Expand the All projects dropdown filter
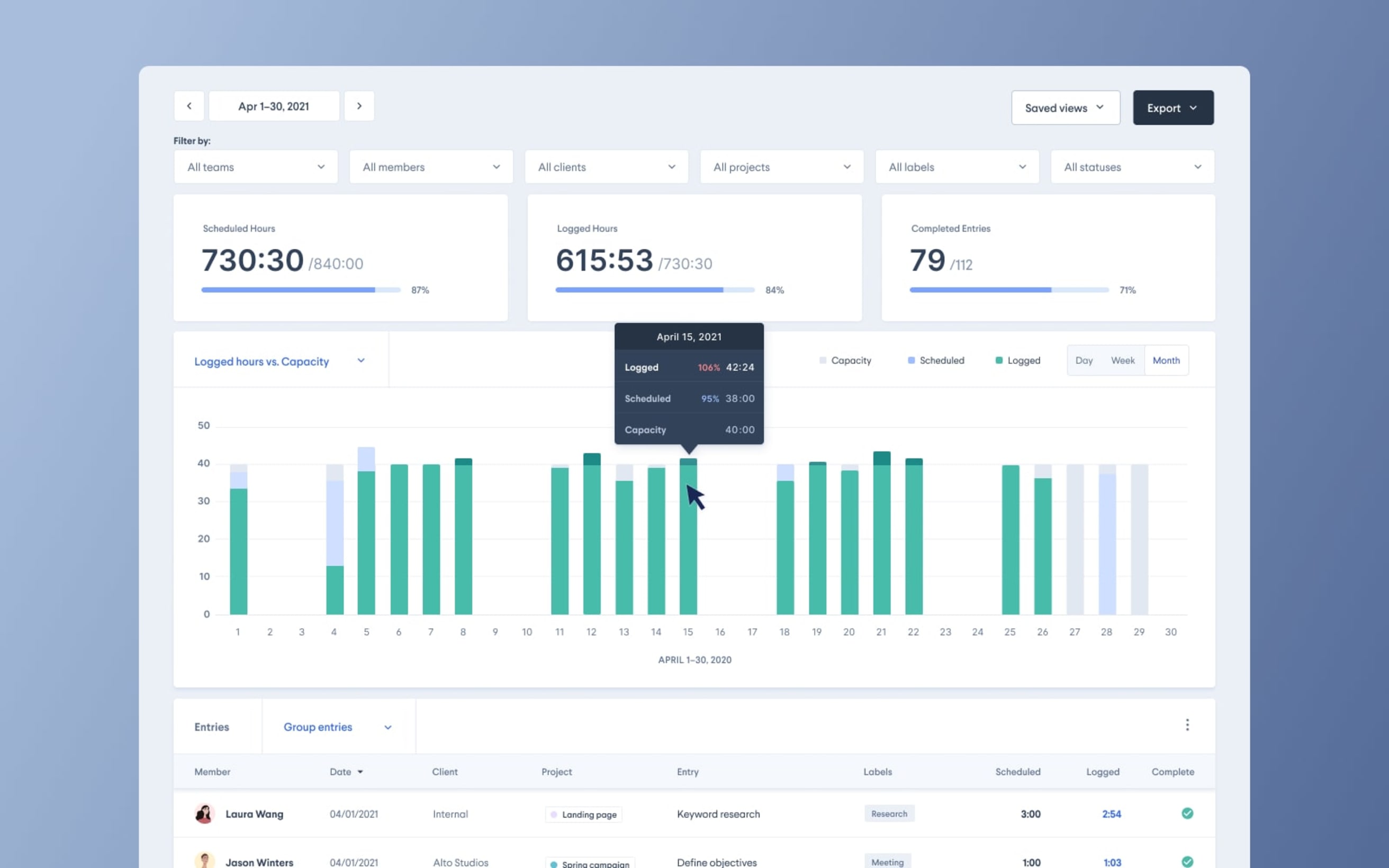 (781, 166)
